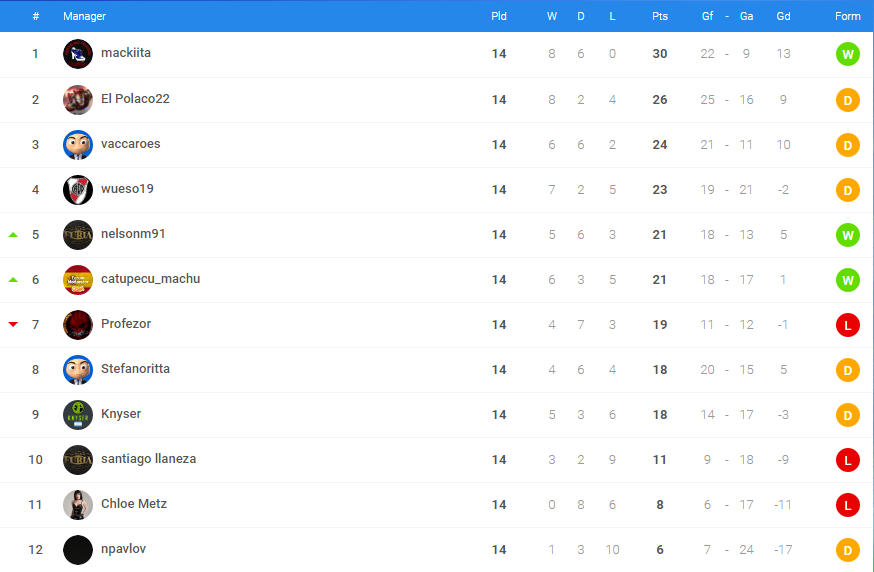Click mackiita's avatar icon
This screenshot has height=572, width=874.
78,54
